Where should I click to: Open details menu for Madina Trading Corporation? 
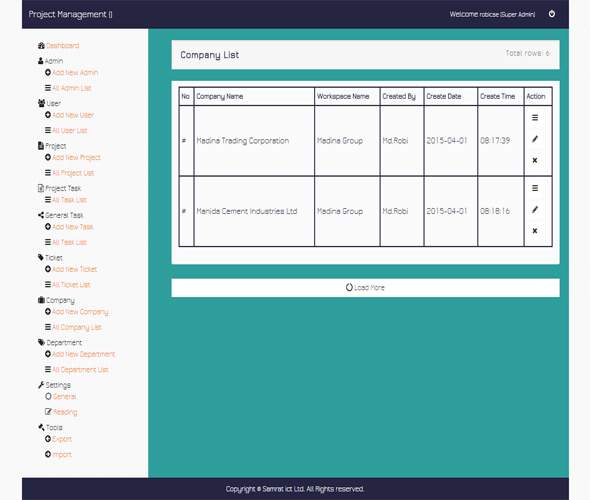pos(535,118)
